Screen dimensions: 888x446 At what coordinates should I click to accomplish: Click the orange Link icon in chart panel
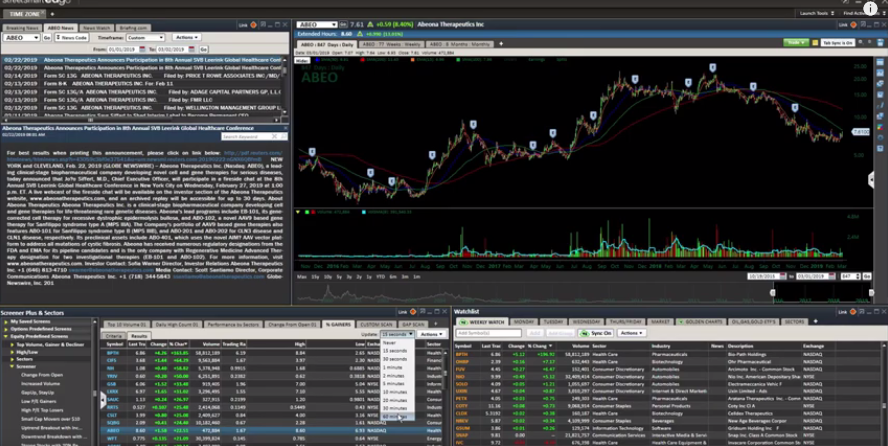click(x=853, y=25)
